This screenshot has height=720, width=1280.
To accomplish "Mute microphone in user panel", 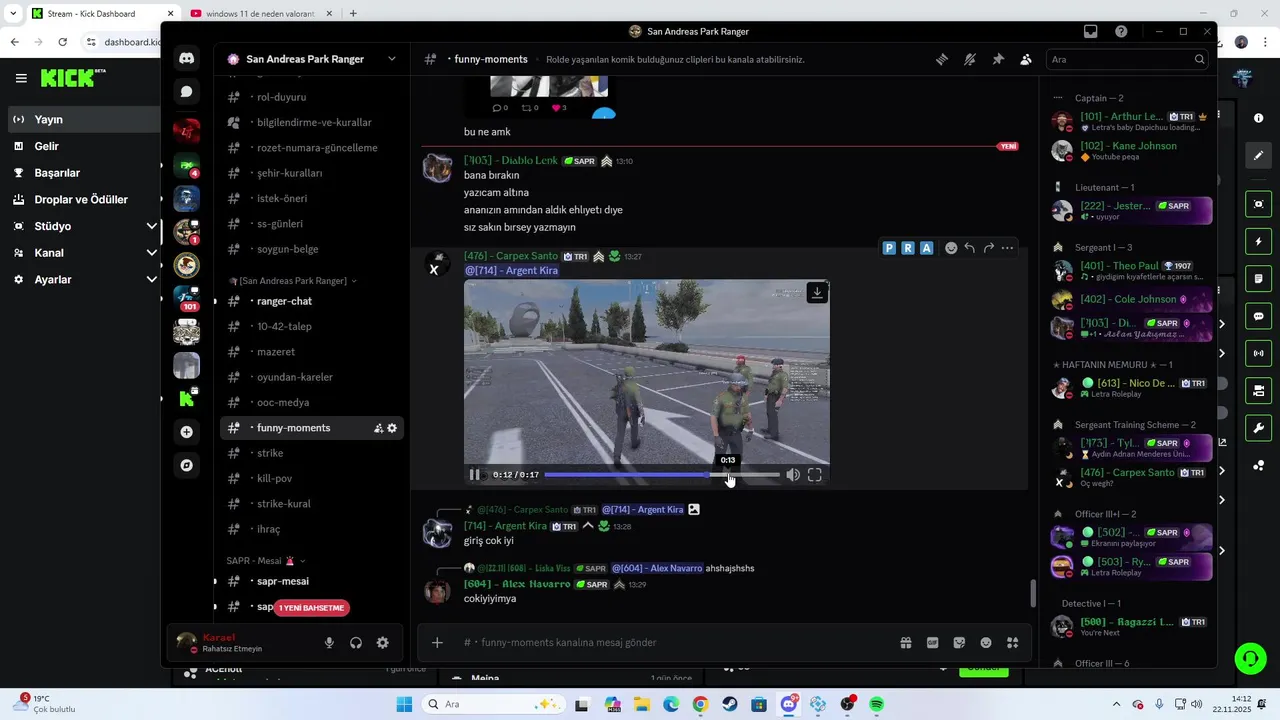I will [x=329, y=643].
